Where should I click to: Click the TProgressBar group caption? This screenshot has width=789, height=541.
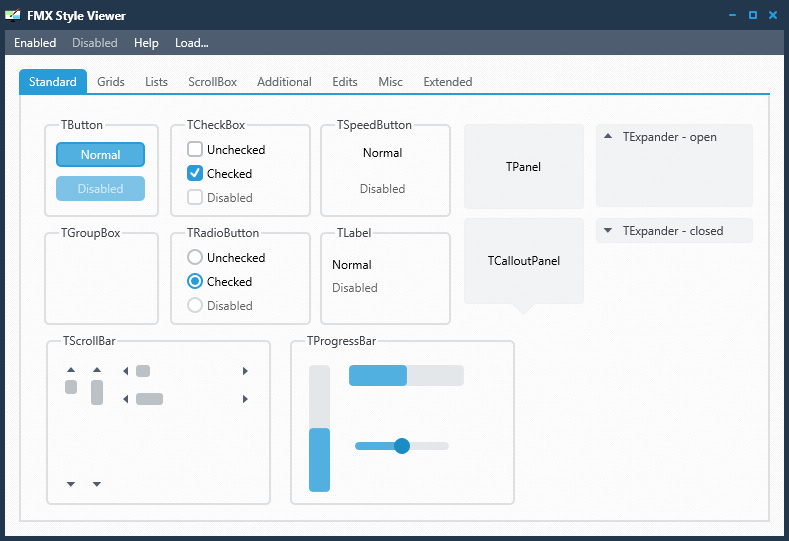tap(342, 341)
